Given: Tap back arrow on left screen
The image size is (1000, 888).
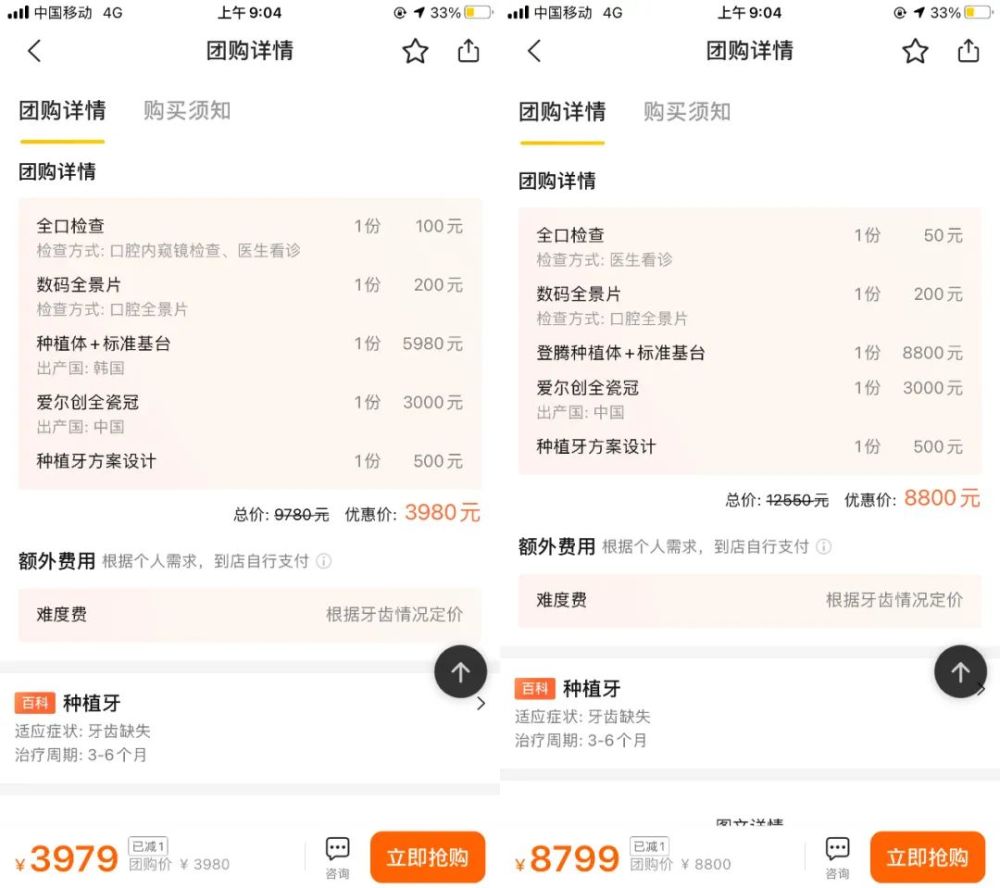Looking at the screenshot, I should point(34,50).
